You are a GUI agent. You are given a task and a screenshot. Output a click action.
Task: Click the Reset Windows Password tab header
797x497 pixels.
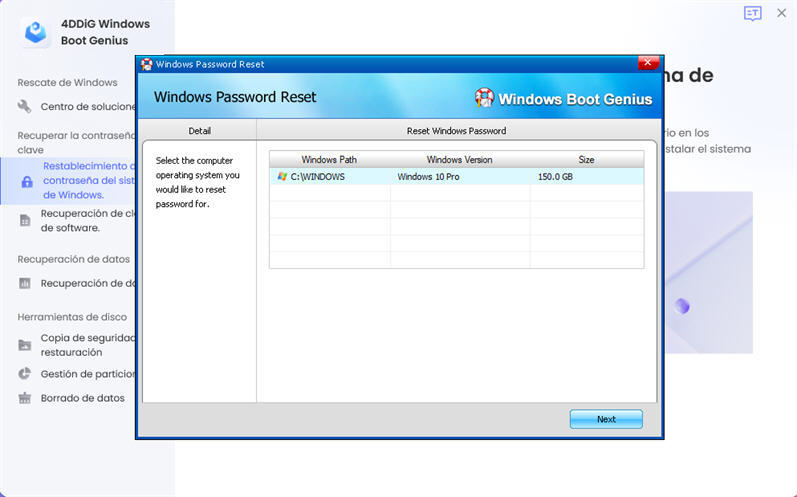[x=456, y=130]
